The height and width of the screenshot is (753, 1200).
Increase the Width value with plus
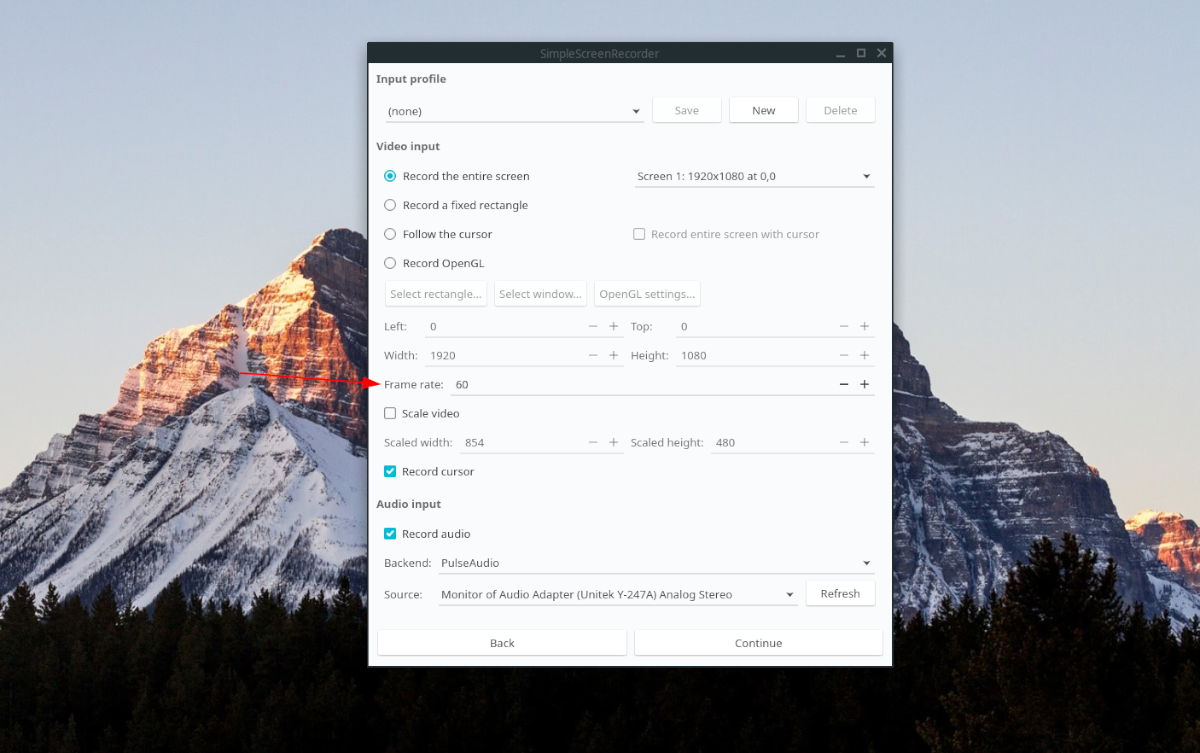[614, 355]
